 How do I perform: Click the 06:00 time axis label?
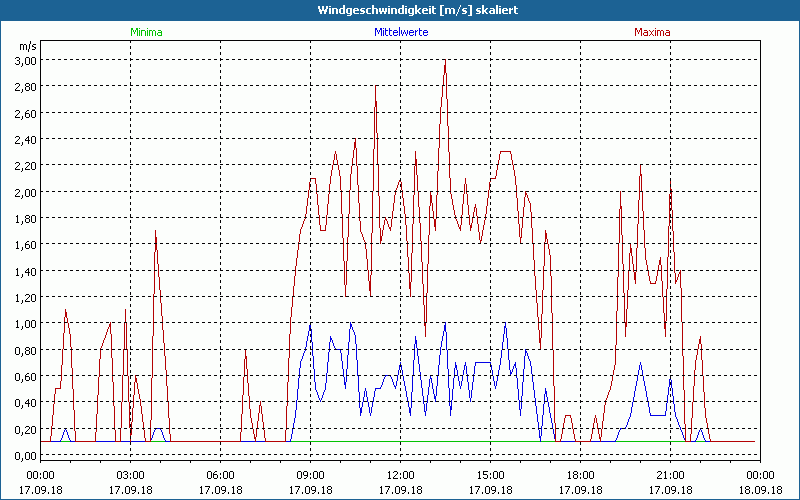pos(221,475)
